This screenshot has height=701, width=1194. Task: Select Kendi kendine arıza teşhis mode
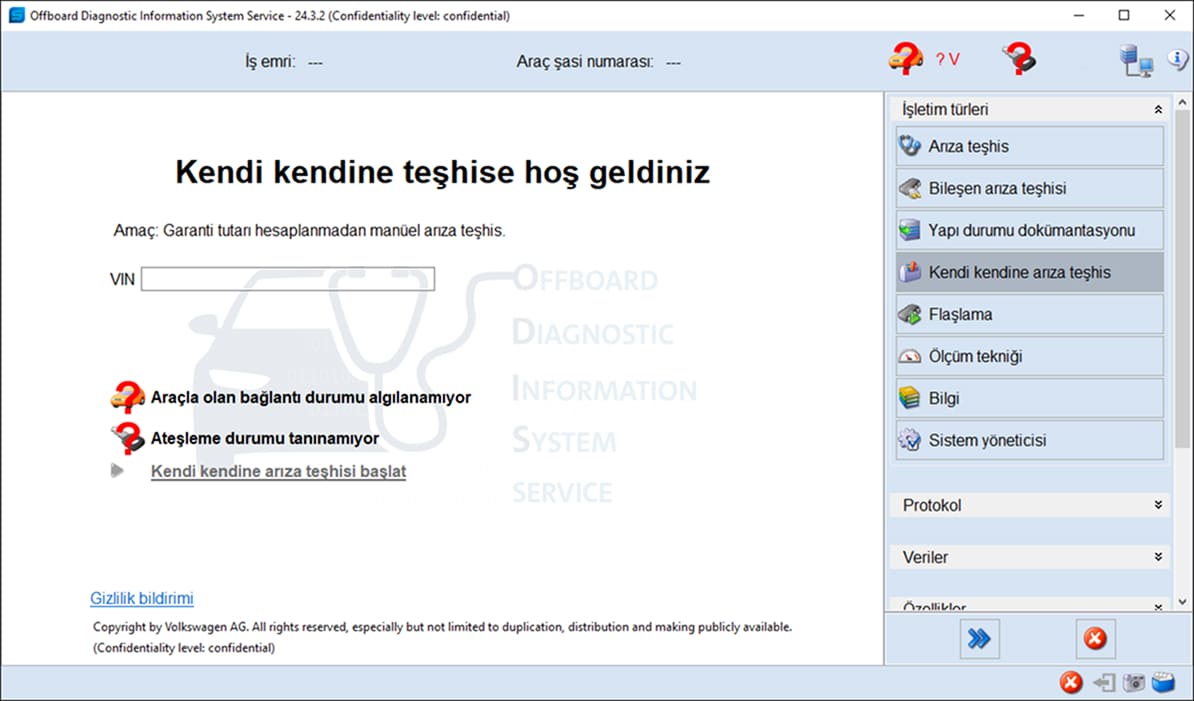click(x=1030, y=272)
